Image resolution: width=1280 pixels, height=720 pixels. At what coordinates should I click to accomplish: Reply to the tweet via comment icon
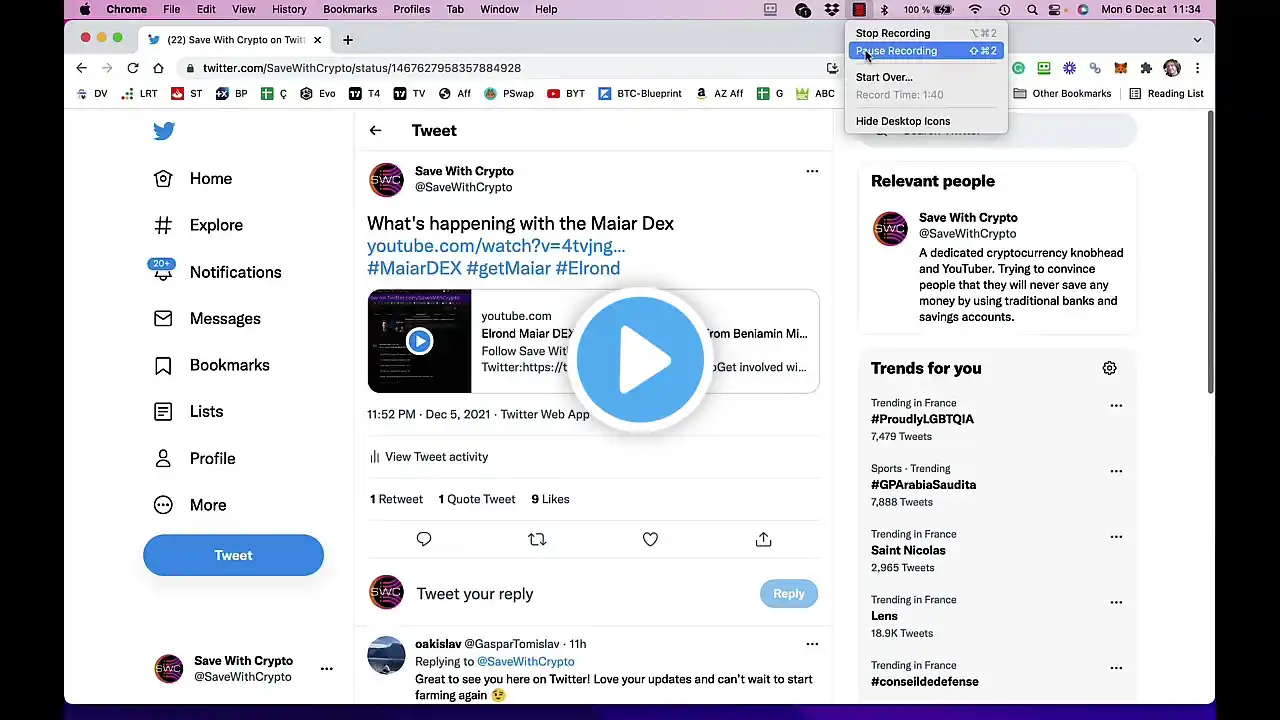pos(424,539)
